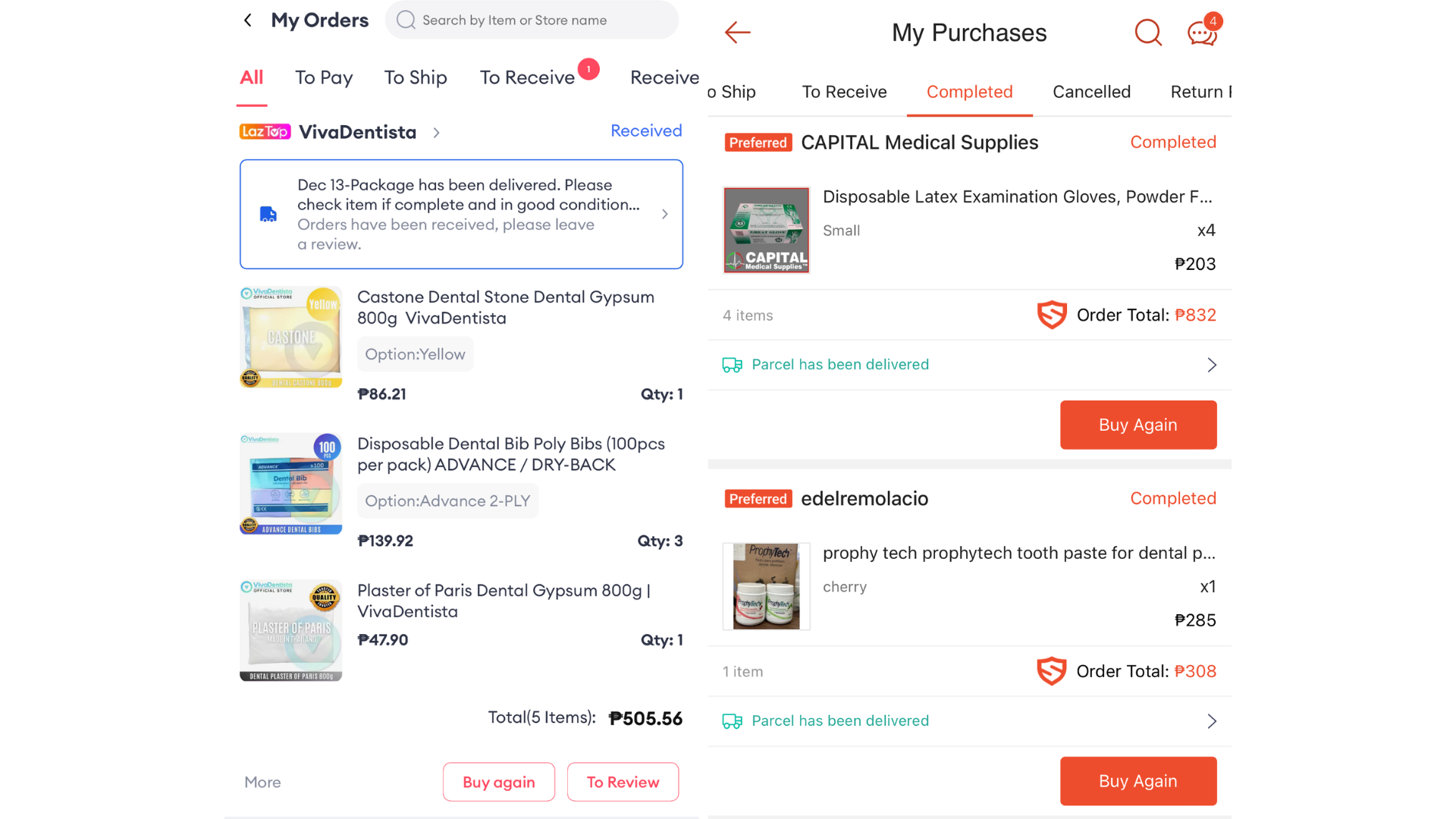Image resolution: width=1456 pixels, height=819 pixels.
Task: Click the Search by Item or Store field
Action: tap(531, 20)
